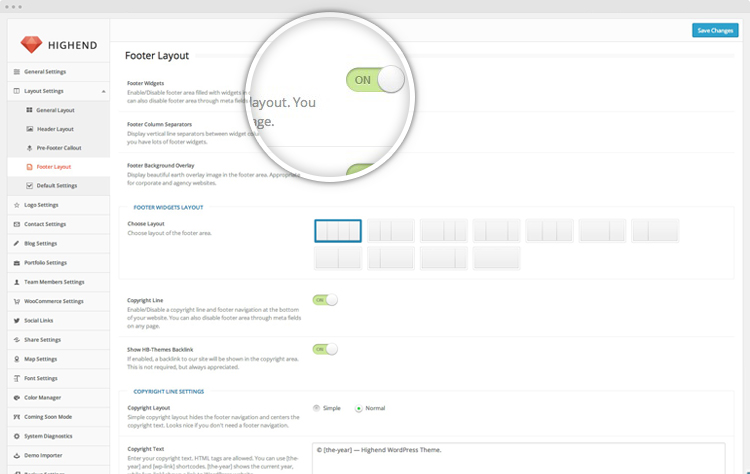
Task: Toggle Show HB-Themes Backlink switch
Action: [x=325, y=349]
